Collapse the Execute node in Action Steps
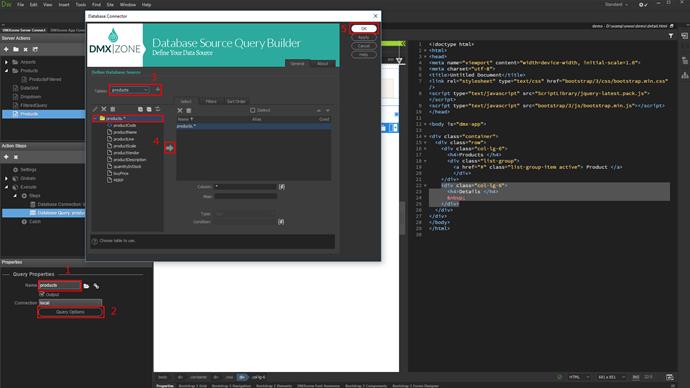The width and height of the screenshot is (690, 388). click(6, 187)
